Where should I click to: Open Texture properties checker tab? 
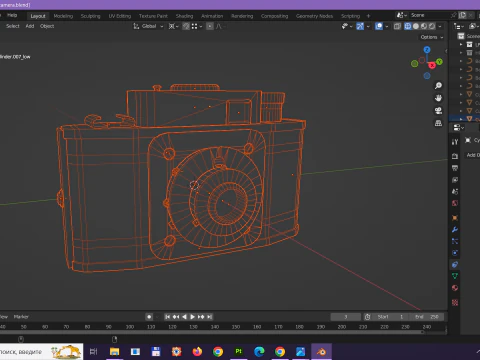[x=455, y=303]
